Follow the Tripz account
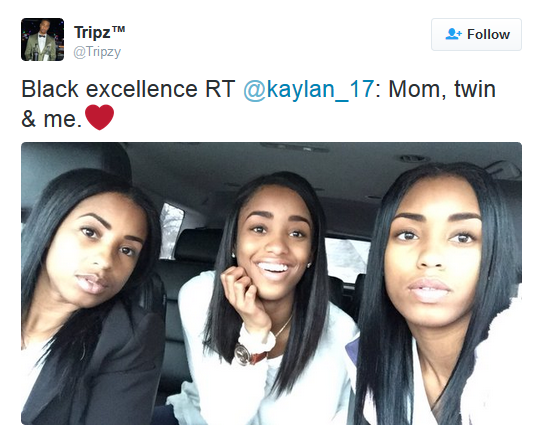This screenshot has height=430, width=548. click(x=476, y=34)
